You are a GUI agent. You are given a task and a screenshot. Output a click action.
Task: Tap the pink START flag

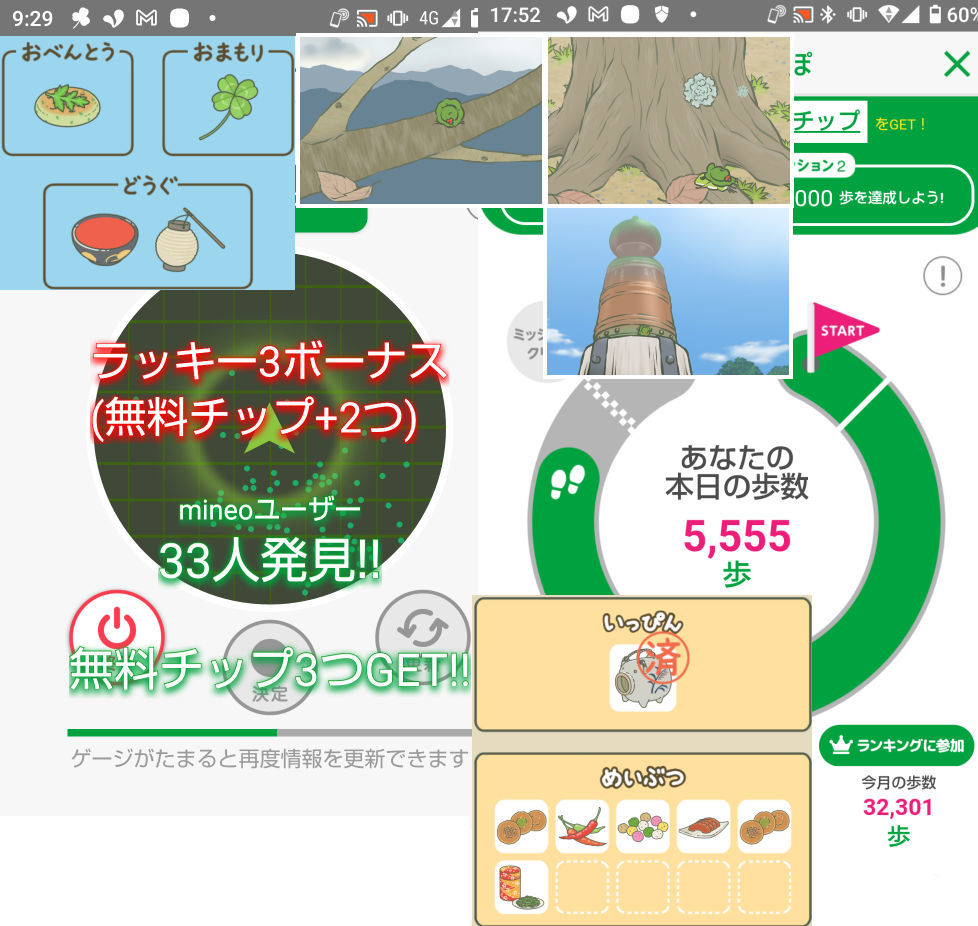[x=842, y=332]
